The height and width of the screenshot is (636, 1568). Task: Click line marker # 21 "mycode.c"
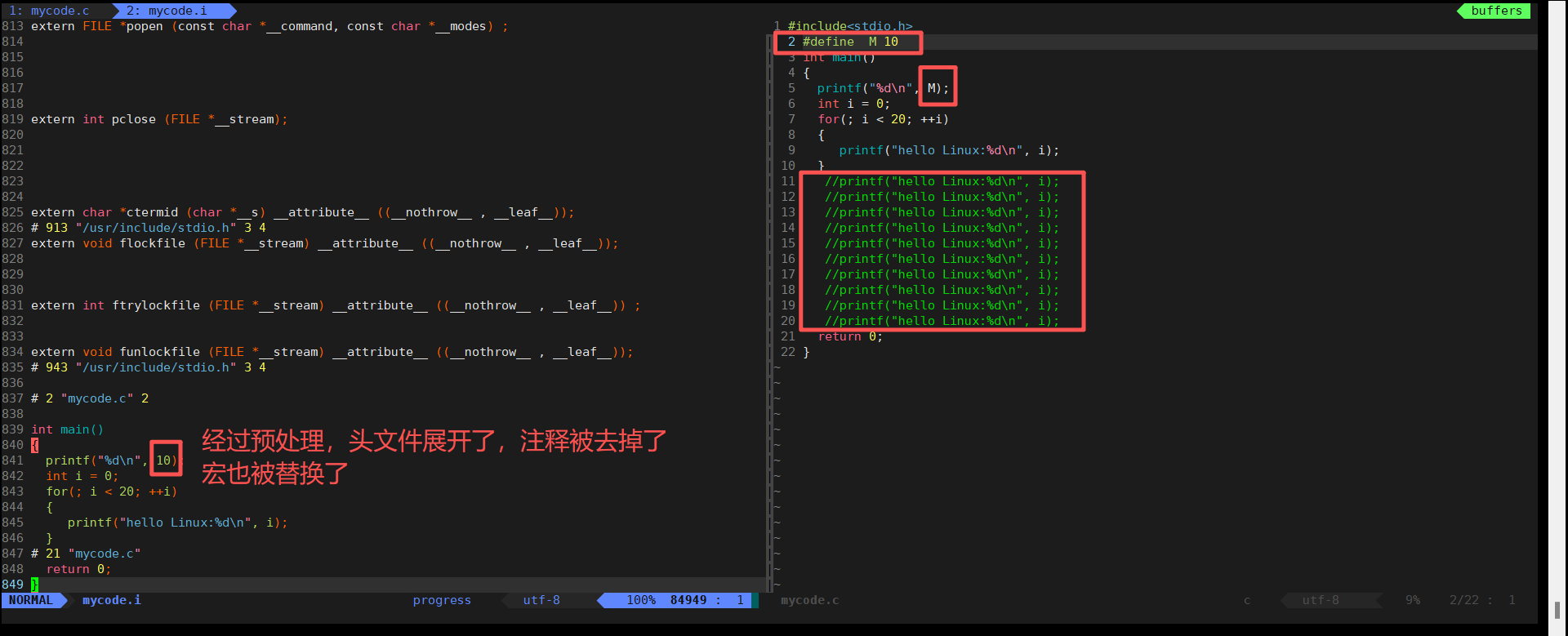click(x=86, y=554)
